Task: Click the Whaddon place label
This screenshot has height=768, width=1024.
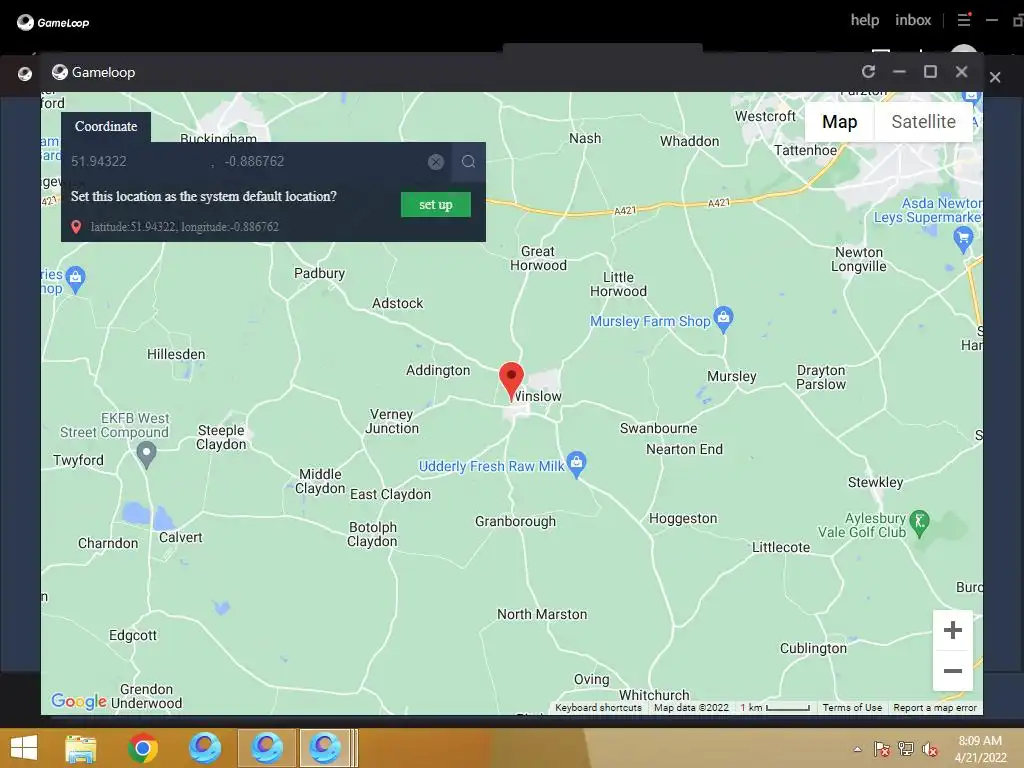Action: tap(689, 141)
